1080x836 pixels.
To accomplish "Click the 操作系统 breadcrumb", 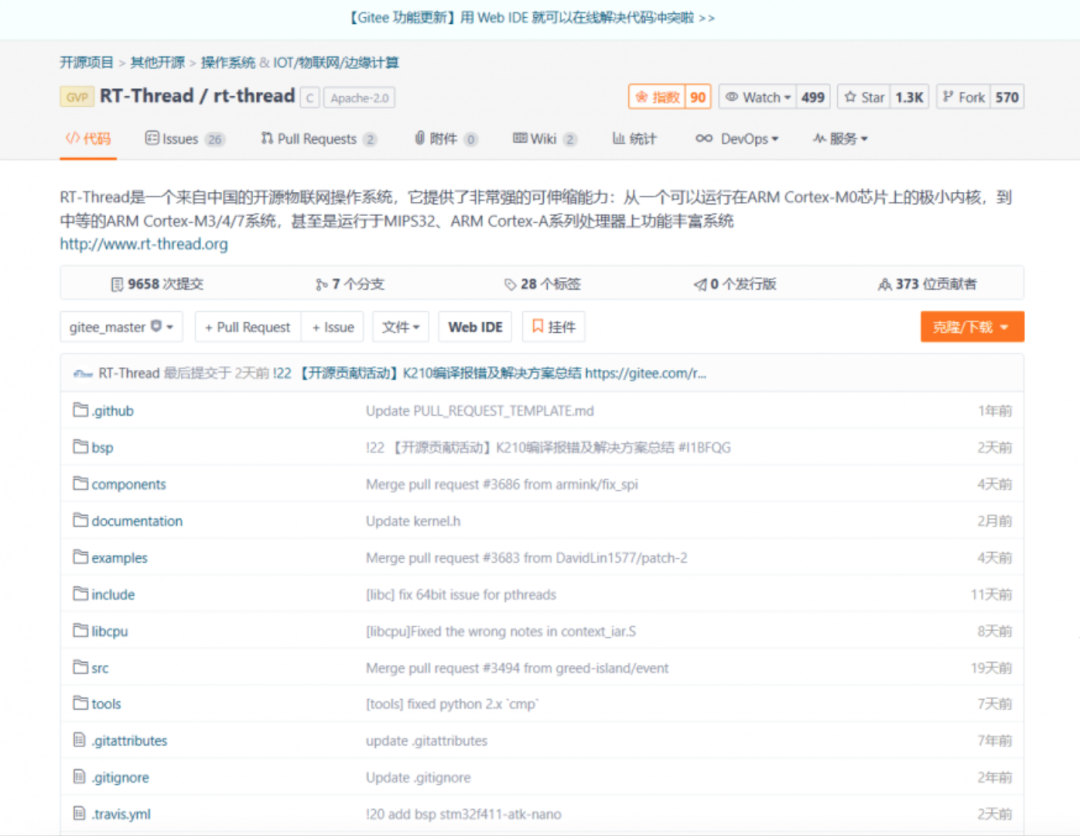I will (x=228, y=63).
